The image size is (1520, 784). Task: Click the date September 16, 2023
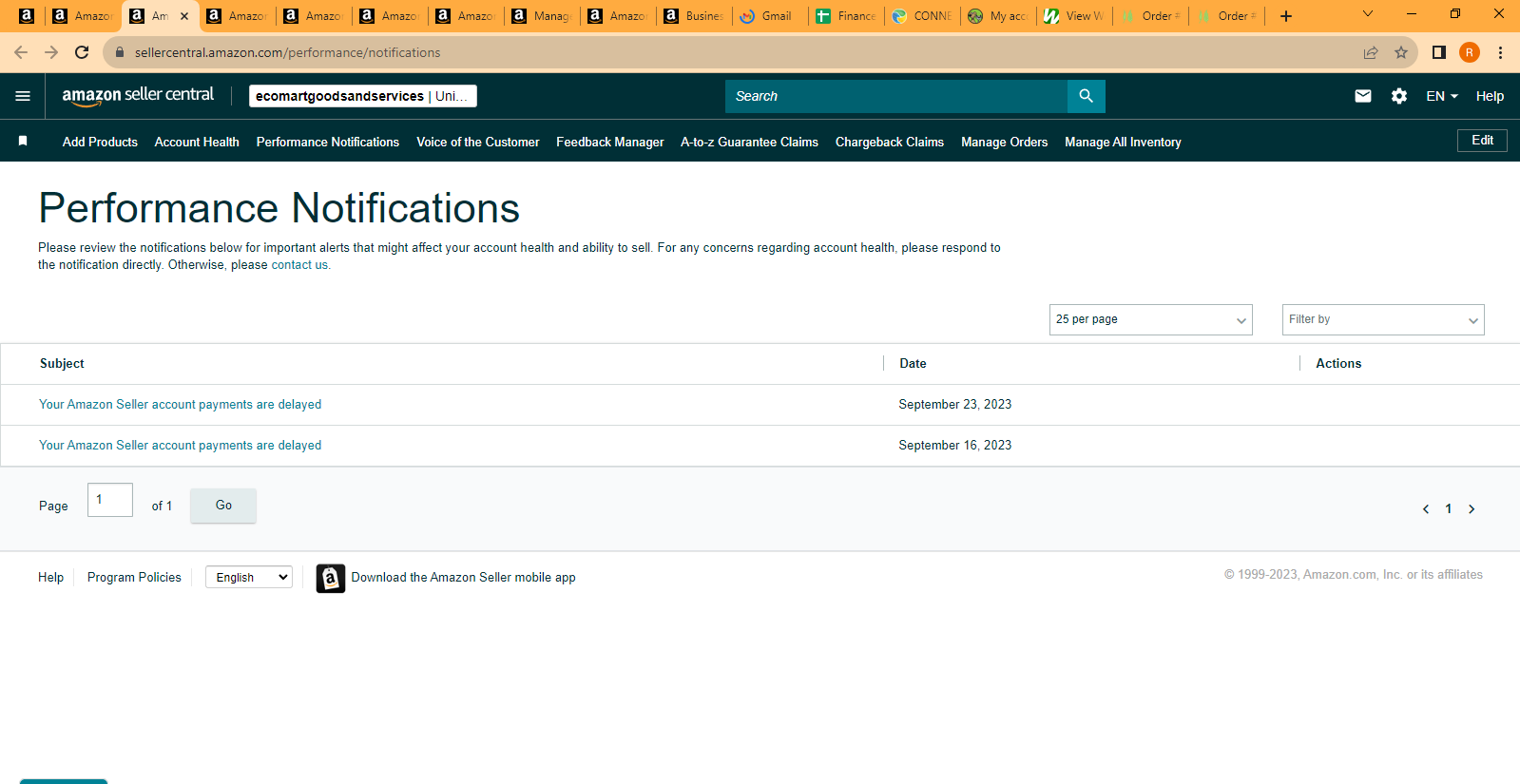[954, 446]
